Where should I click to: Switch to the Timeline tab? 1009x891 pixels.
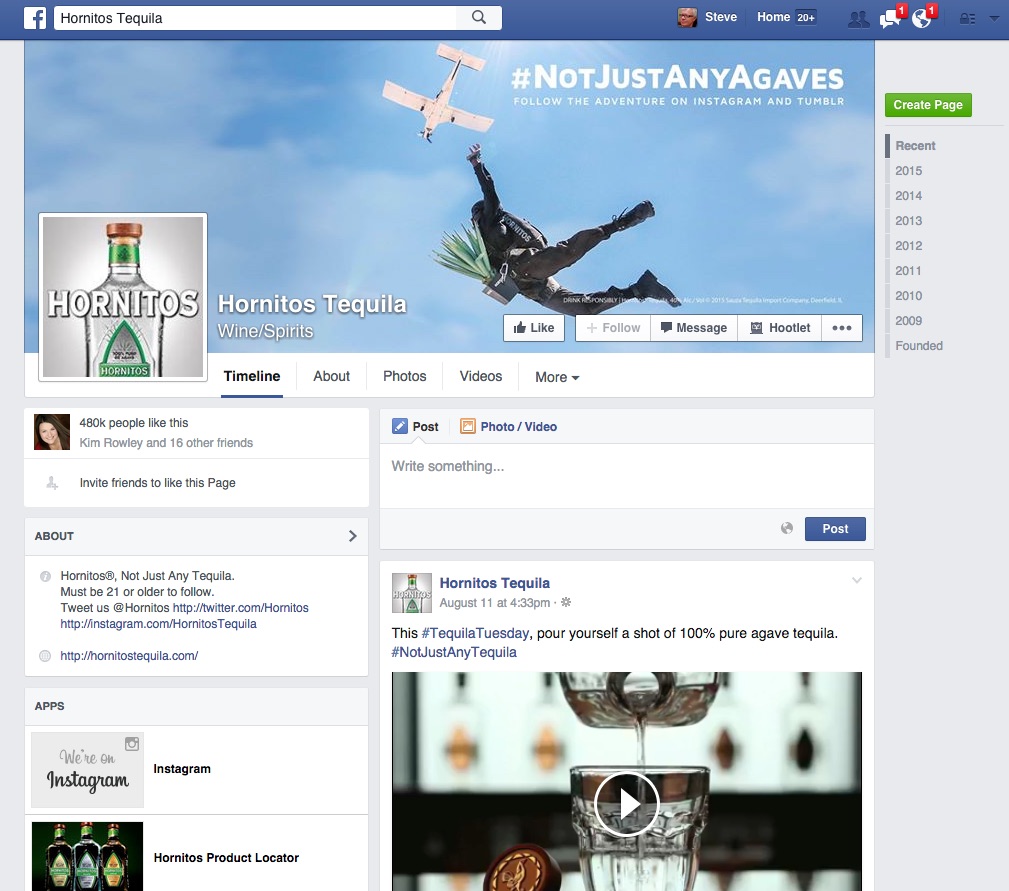(x=252, y=376)
